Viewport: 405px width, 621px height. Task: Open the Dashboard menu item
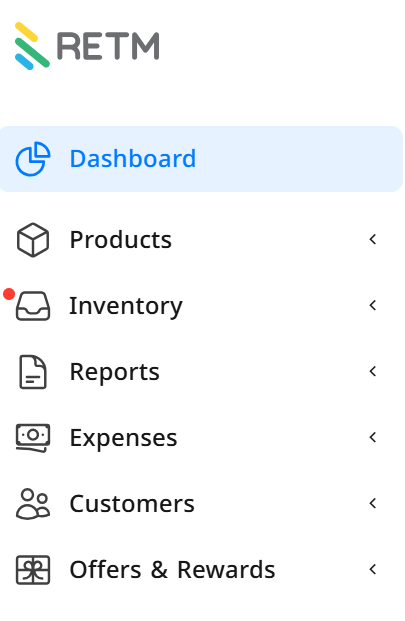point(201,159)
